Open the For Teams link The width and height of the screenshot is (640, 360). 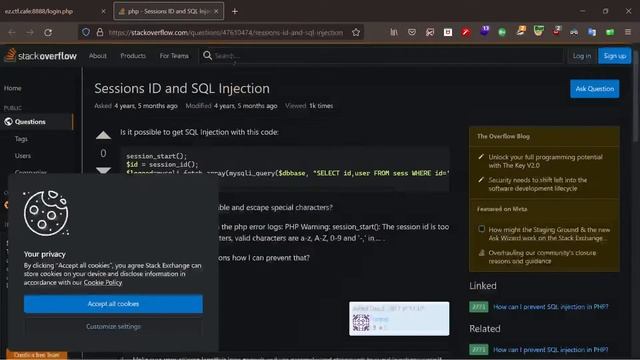pyautogui.click(x=174, y=56)
